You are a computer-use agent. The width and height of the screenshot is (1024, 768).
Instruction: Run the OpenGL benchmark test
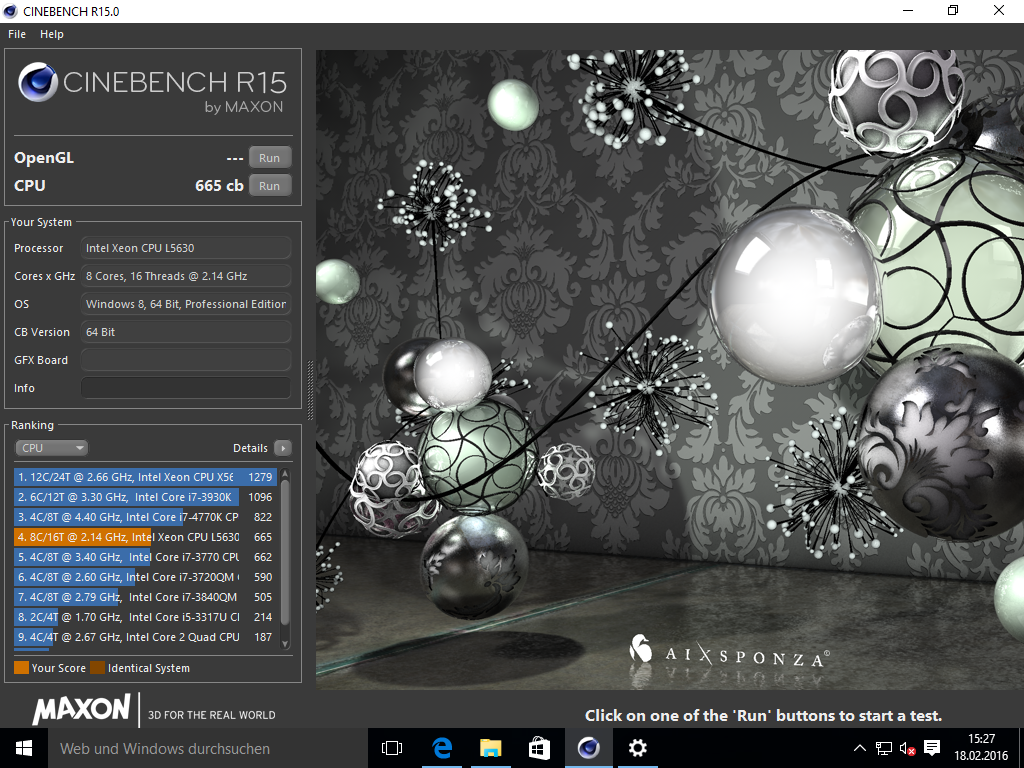(269, 157)
